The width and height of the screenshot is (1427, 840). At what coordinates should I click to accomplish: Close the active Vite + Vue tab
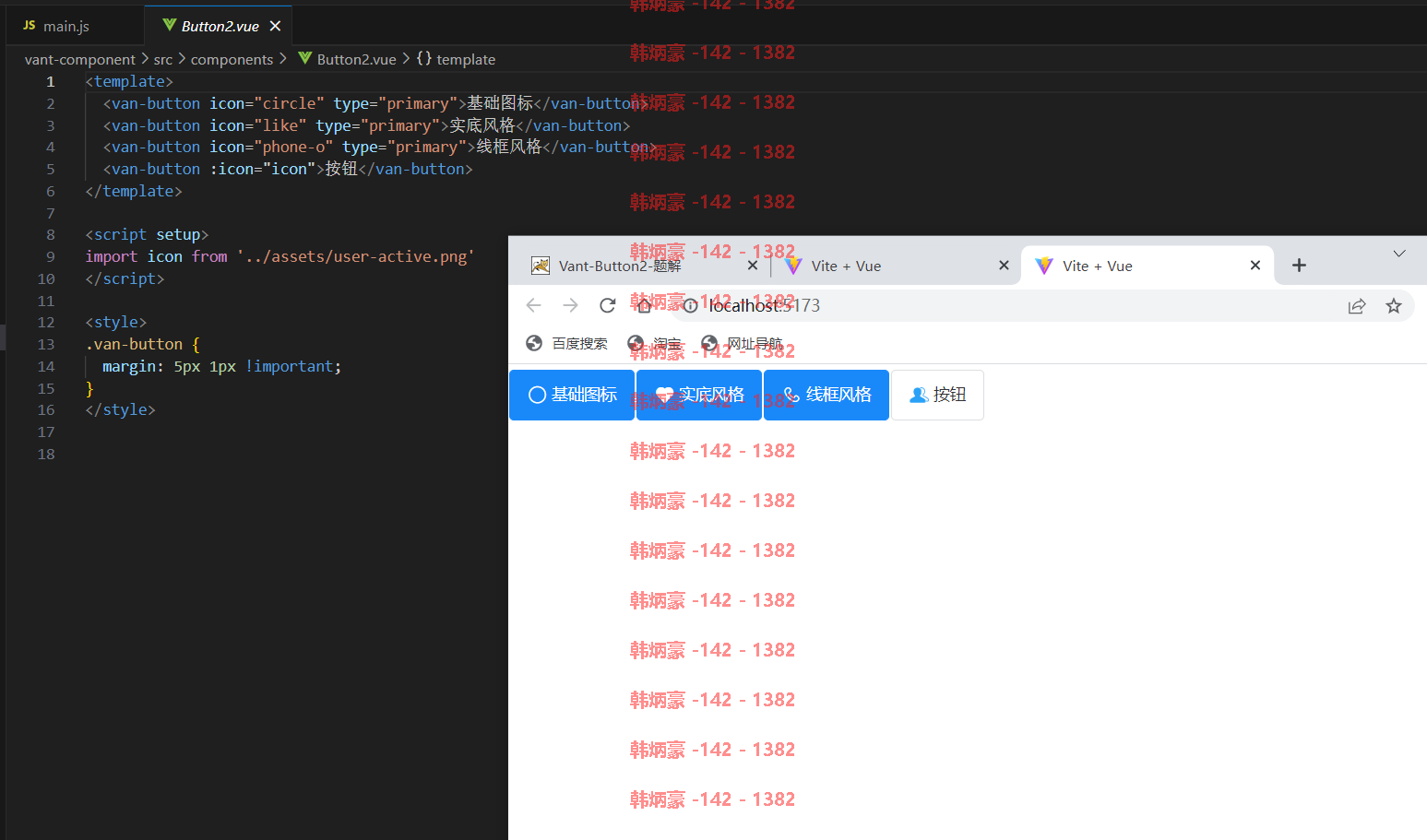(1255, 266)
